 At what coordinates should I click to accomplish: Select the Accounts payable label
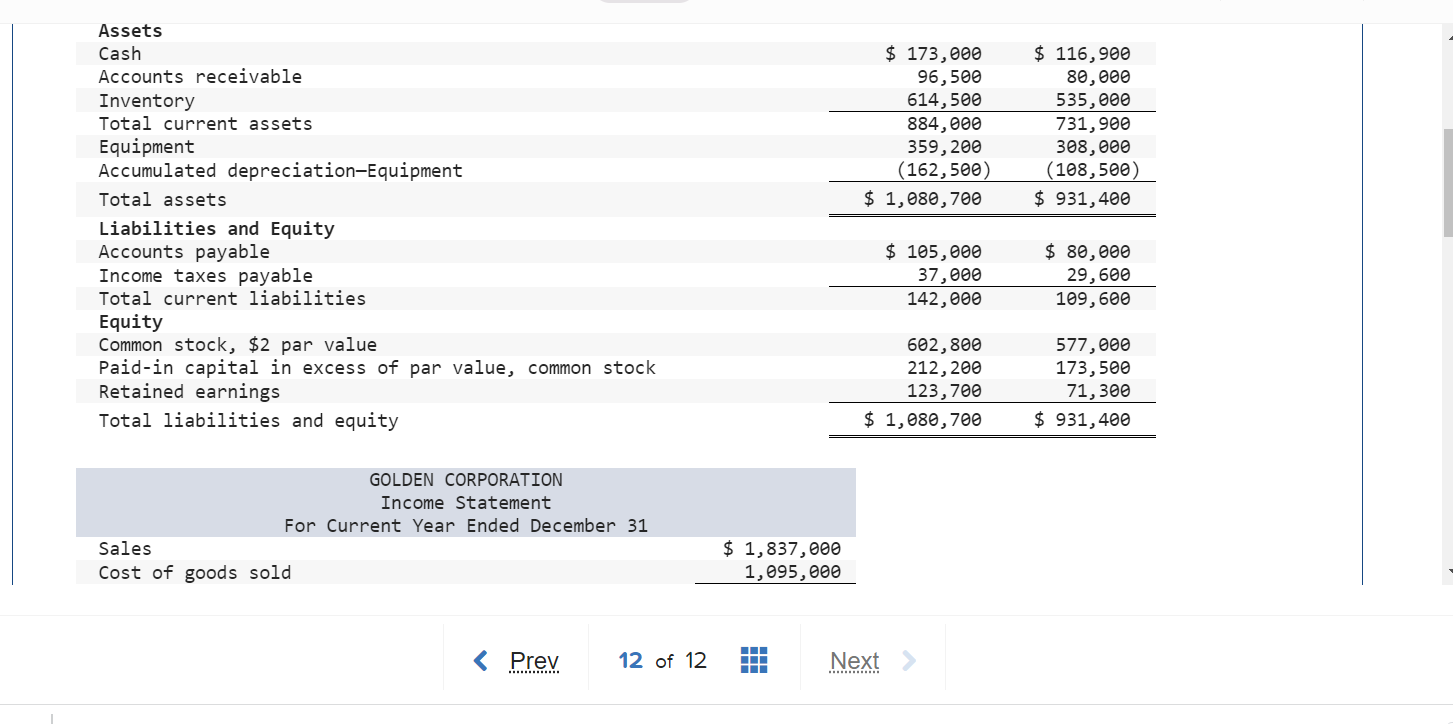[184, 252]
